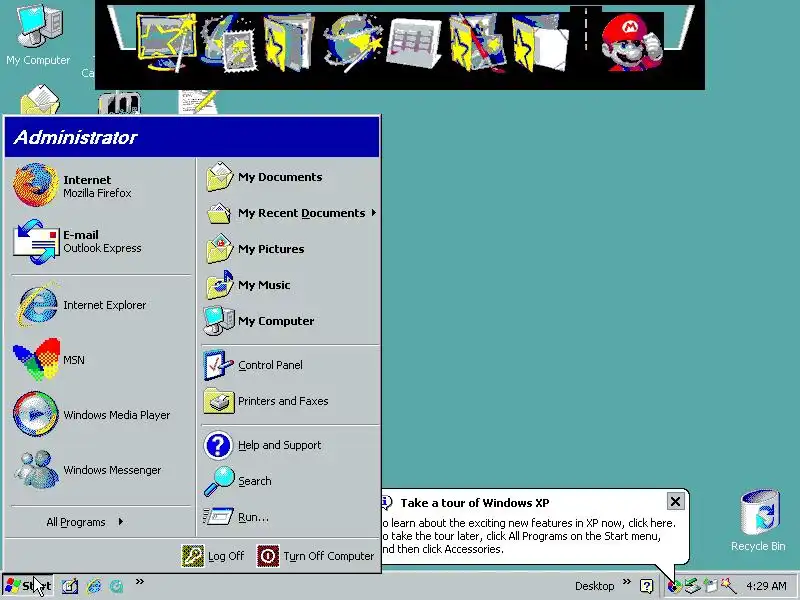Click the Desktop toolbar label
Image resolution: width=800 pixels, height=600 pixels.
[595, 586]
